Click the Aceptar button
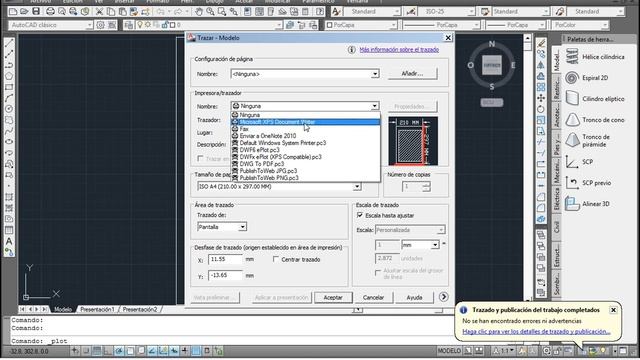Screen dimensions: 640x360 pyautogui.click(x=333, y=298)
